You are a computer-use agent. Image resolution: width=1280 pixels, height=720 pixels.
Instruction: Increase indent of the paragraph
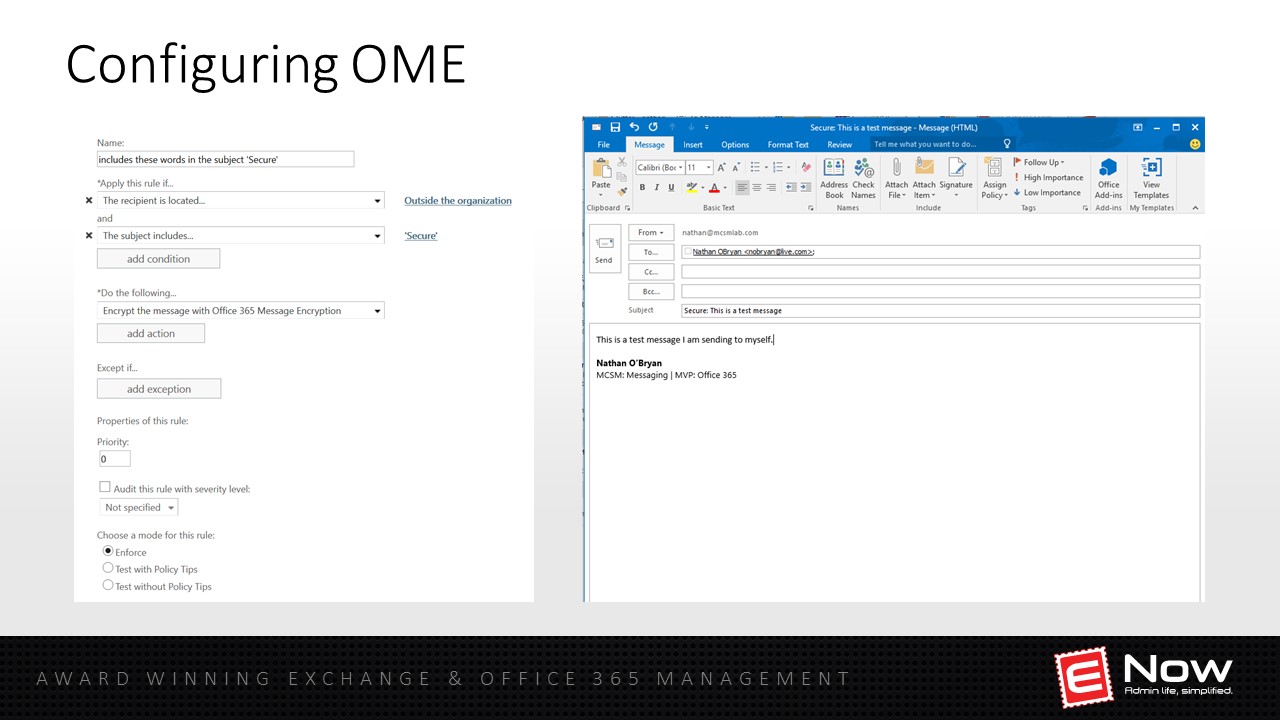(x=805, y=187)
